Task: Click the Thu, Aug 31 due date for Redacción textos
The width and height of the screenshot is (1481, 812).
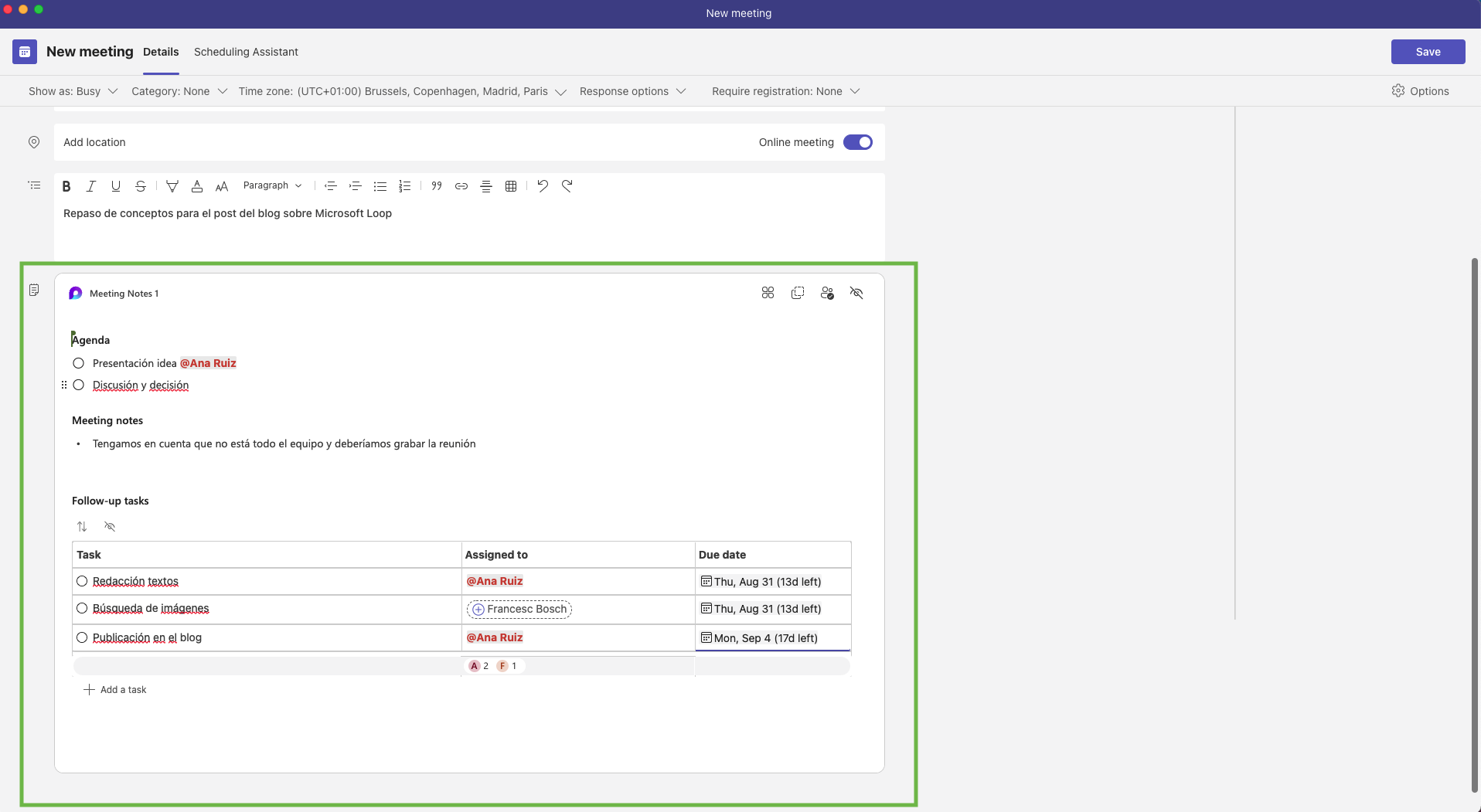Action: [x=768, y=582]
